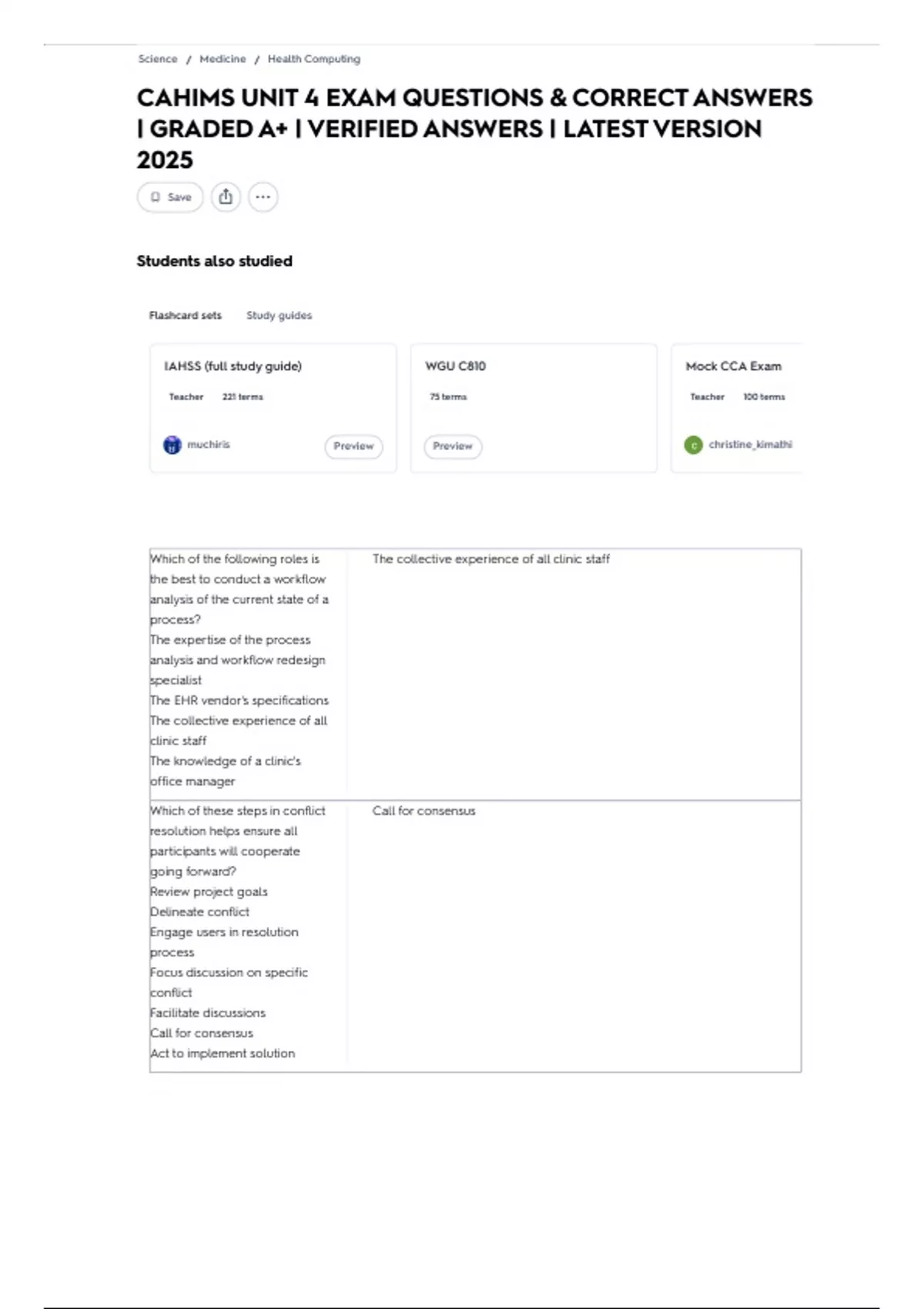Click the 'collective experience of all clinic staff' definition
Image resolution: width=924 pixels, height=1309 pixels.
(490, 559)
